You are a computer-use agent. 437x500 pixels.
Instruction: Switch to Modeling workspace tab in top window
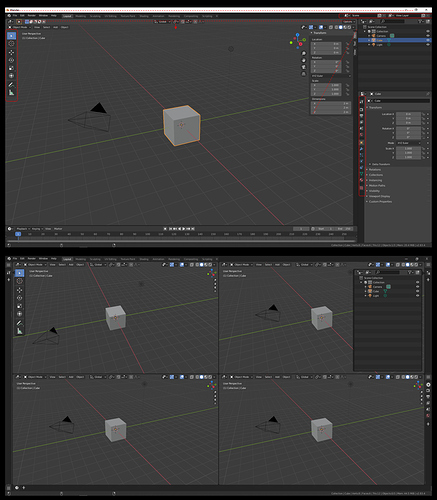click(x=80, y=16)
